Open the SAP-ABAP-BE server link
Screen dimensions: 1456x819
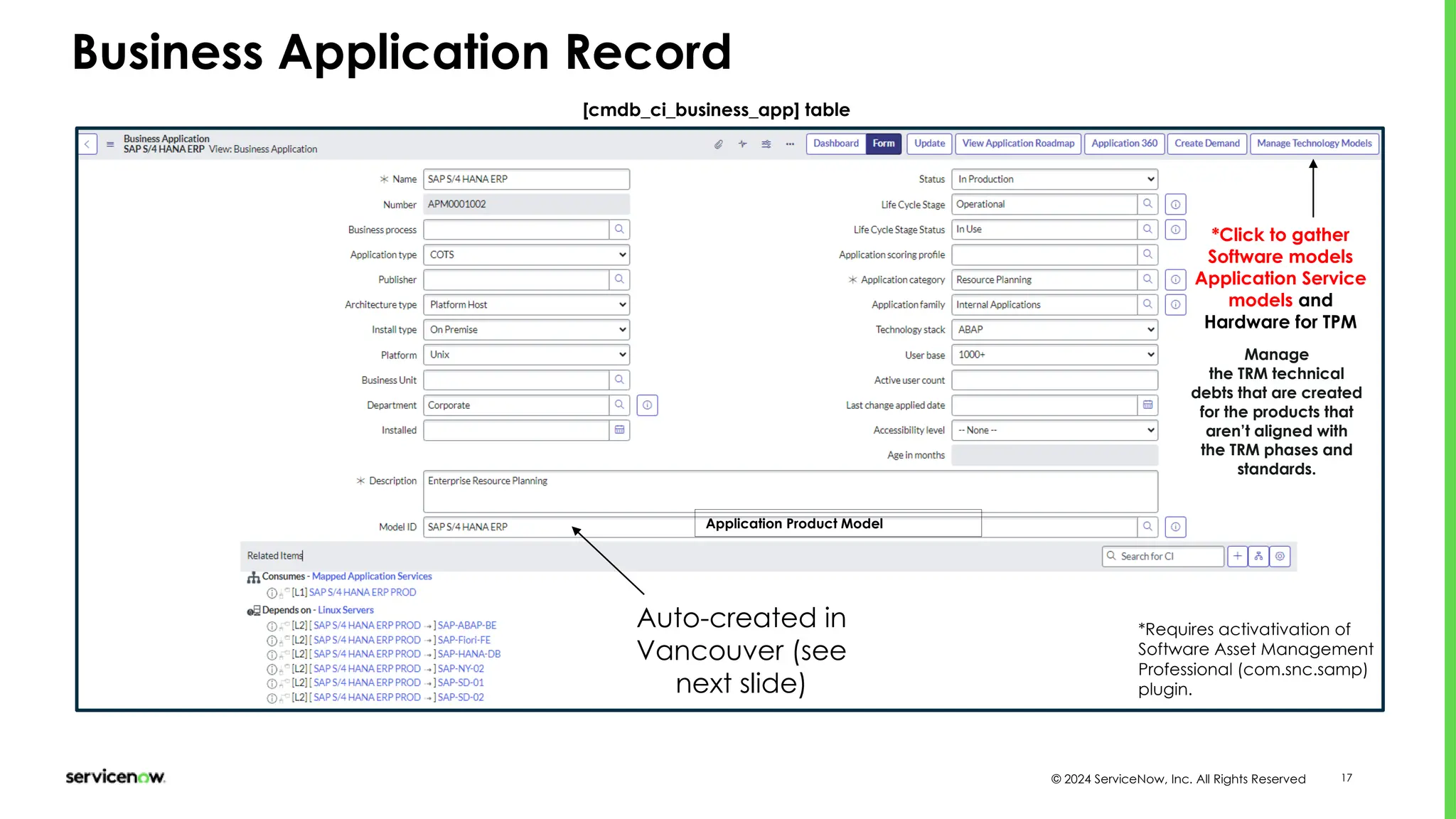467,626
